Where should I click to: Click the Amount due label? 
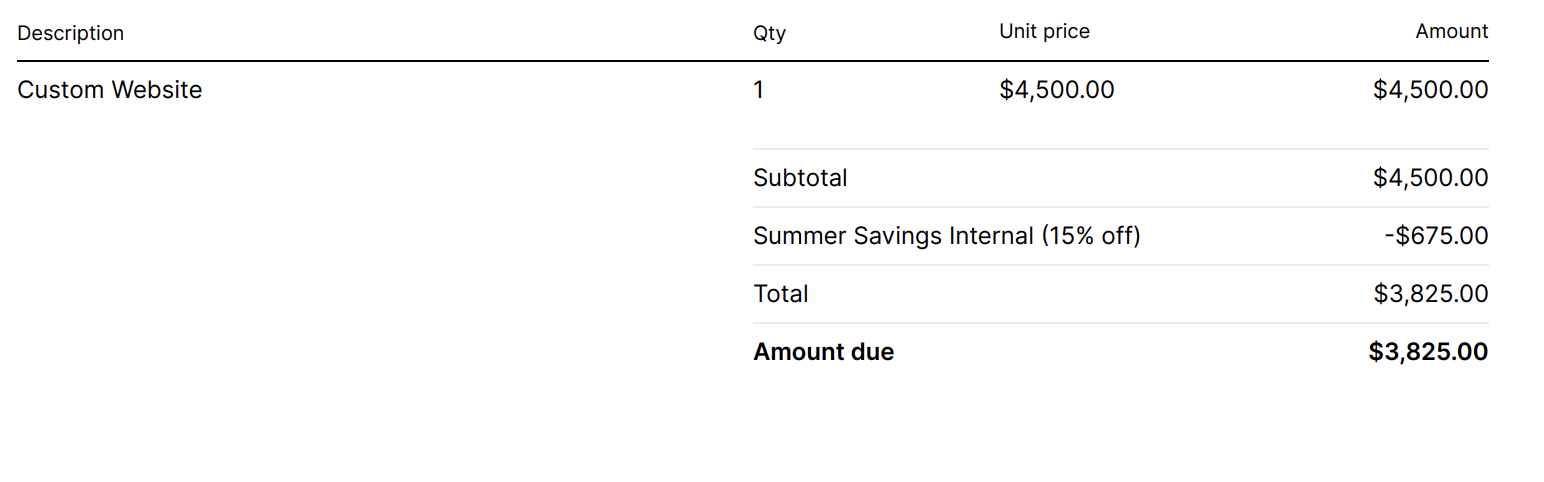click(823, 352)
